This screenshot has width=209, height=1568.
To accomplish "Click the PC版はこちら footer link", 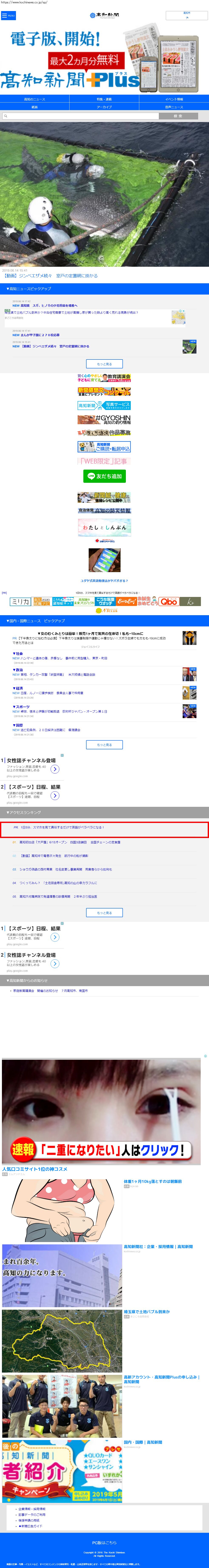I will coord(104,1543).
